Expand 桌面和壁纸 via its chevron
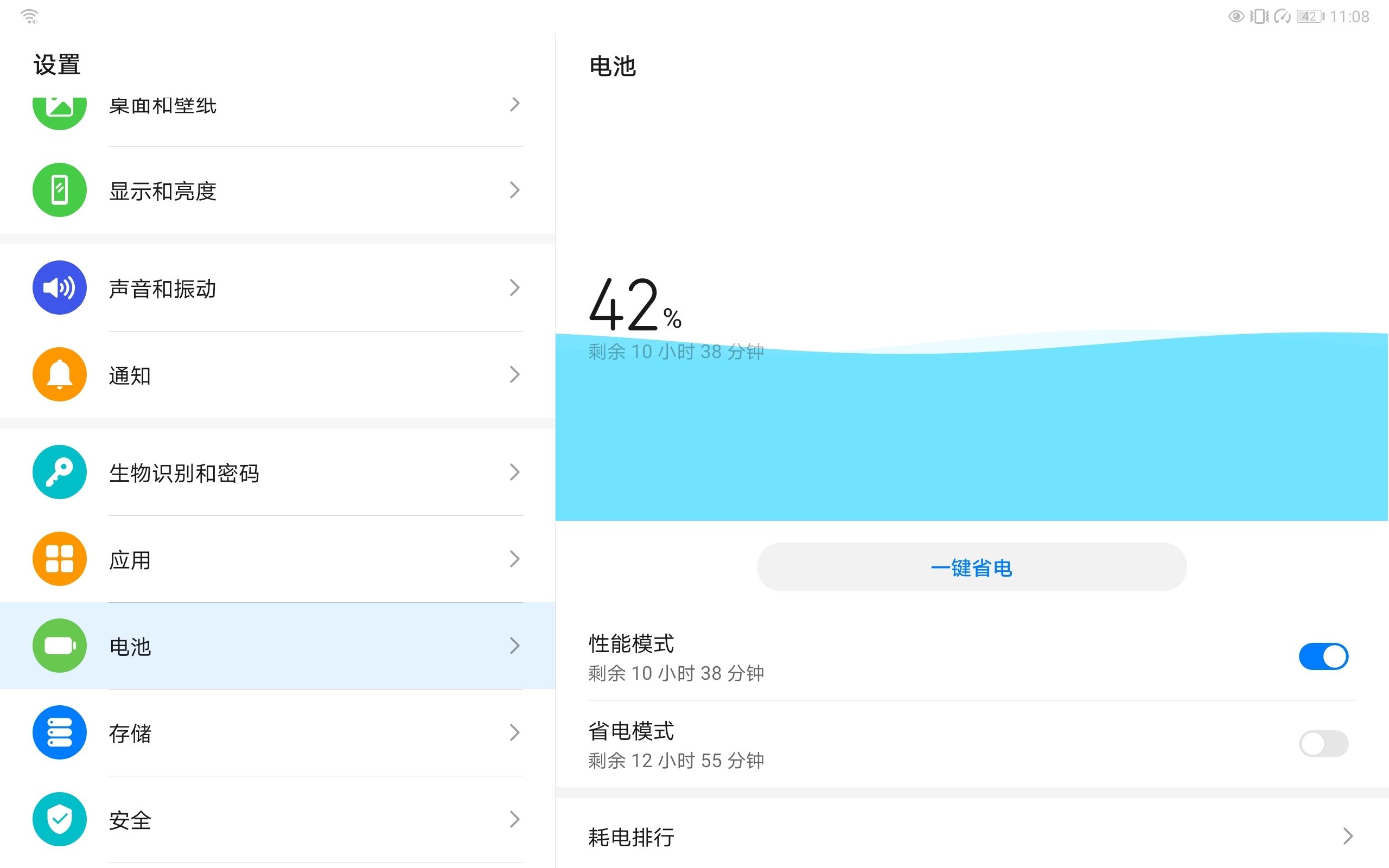1389x868 pixels. point(515,104)
